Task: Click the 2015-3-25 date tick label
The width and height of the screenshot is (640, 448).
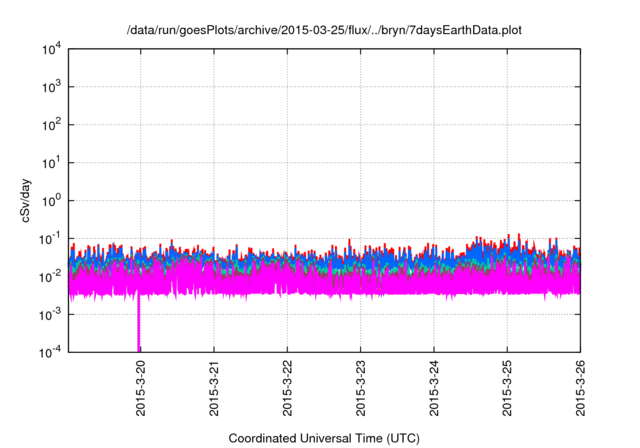Action: point(507,388)
